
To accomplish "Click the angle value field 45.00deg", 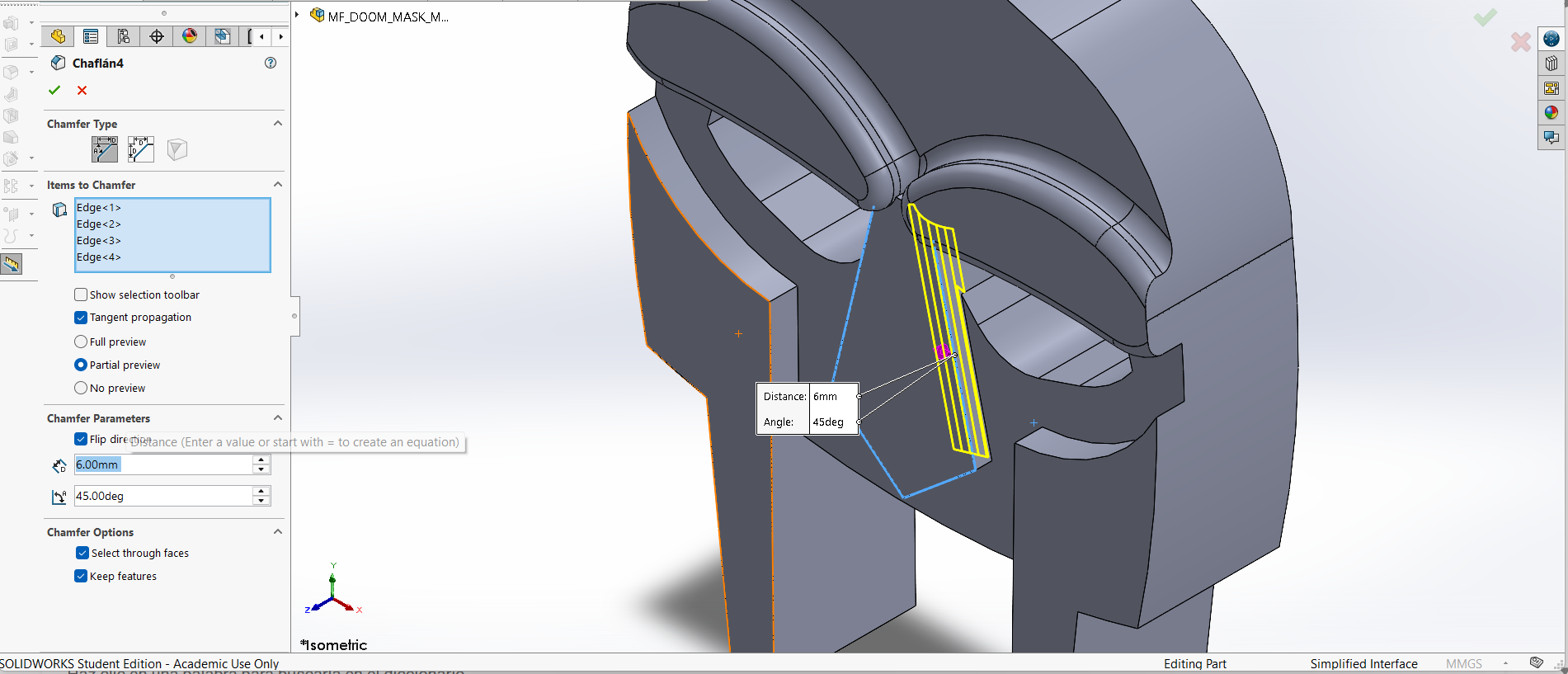I will point(163,496).
